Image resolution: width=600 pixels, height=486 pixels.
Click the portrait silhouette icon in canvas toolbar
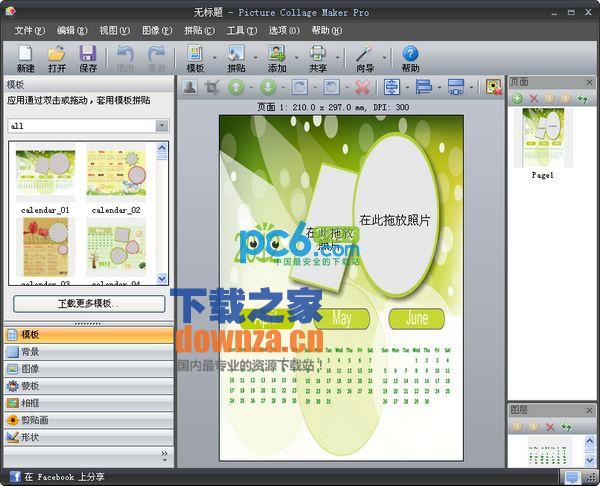[x=190, y=87]
